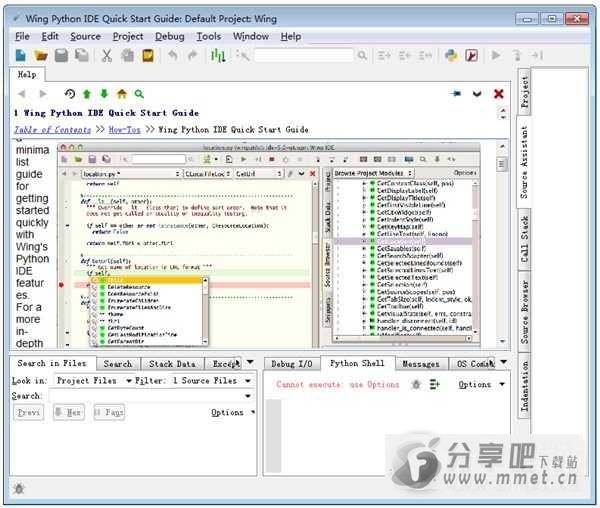Open Options menu in Python Shell

pos(481,384)
